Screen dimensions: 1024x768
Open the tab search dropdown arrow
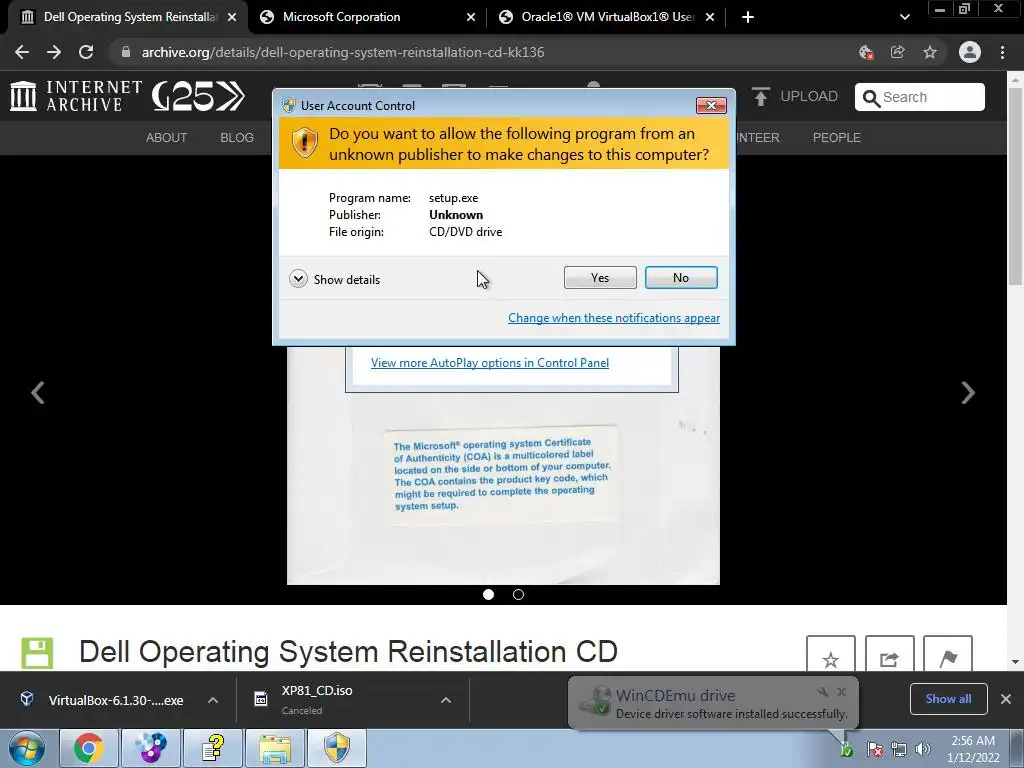(904, 17)
